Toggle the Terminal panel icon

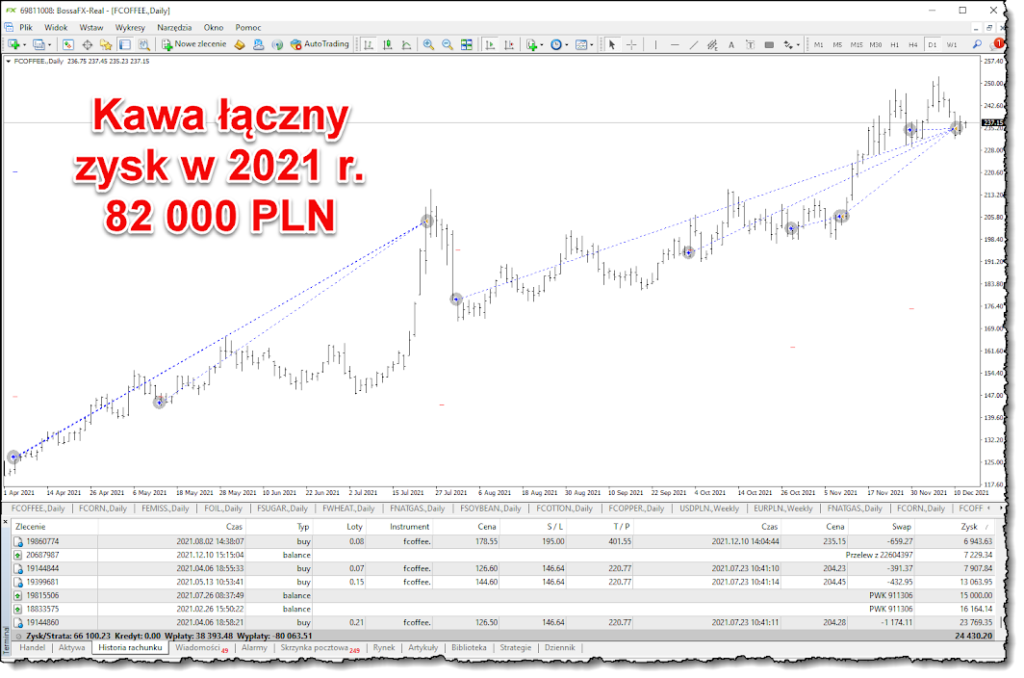click(125, 44)
